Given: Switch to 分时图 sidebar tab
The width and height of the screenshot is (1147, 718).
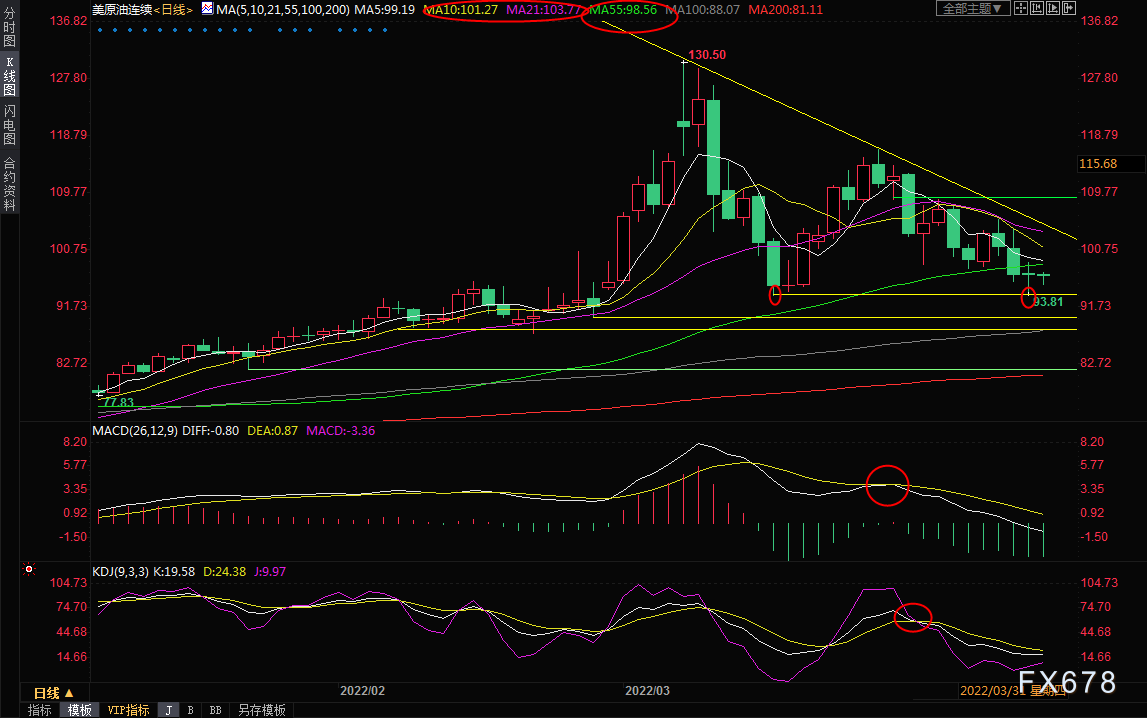Looking at the screenshot, I should tap(10, 26).
